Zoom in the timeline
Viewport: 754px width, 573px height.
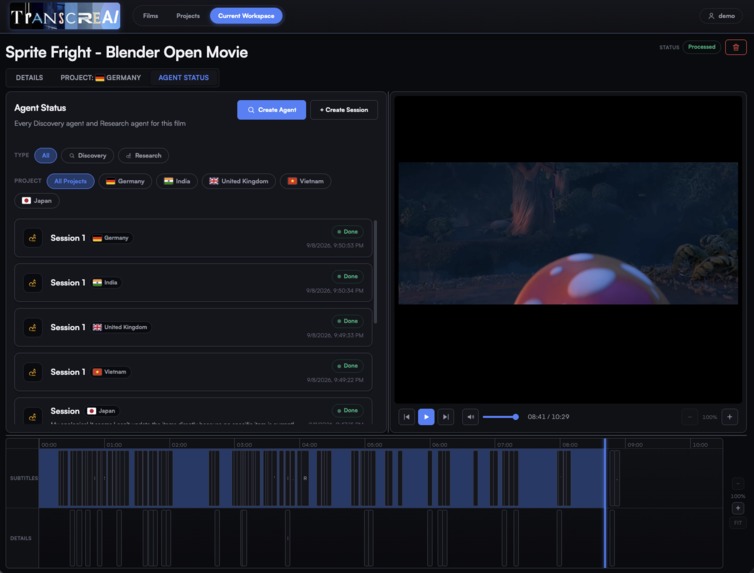pyautogui.click(x=738, y=508)
